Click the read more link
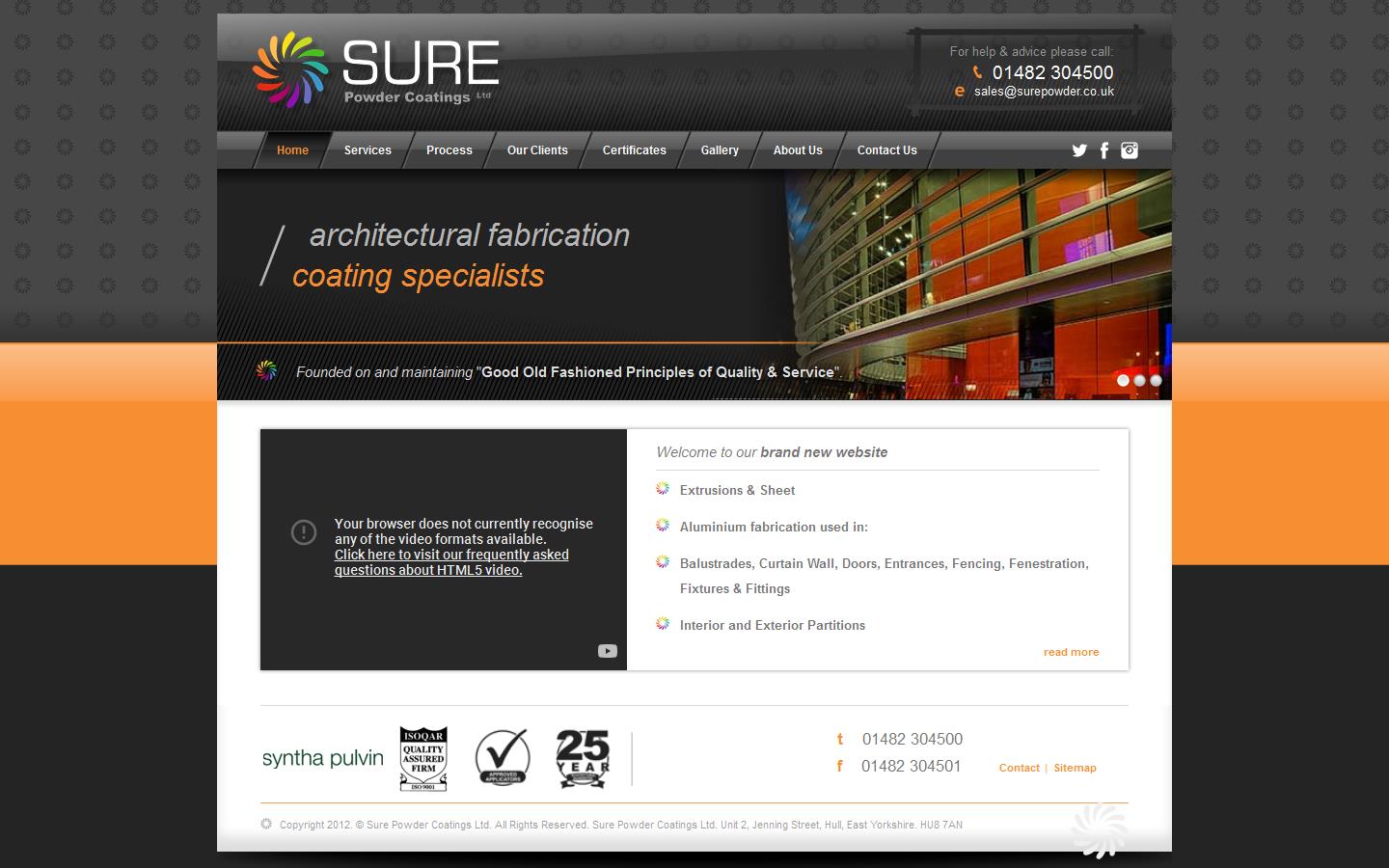The height and width of the screenshot is (868, 1389). coord(1071,652)
